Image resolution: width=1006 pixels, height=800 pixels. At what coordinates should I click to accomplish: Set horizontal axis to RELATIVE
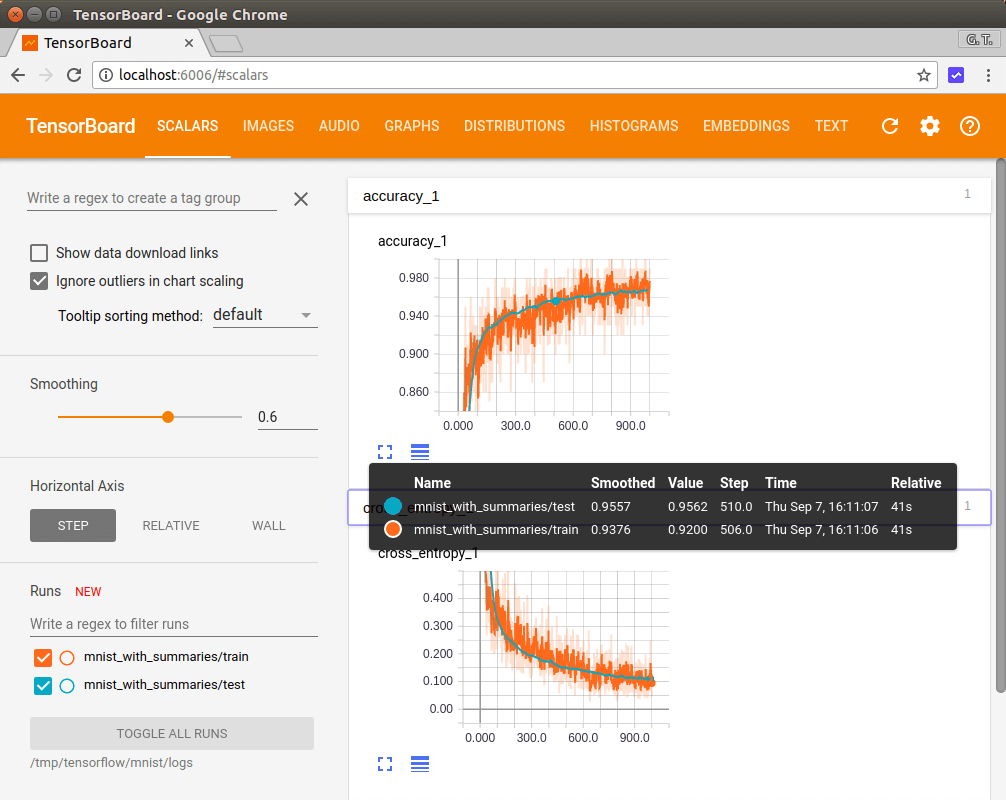[x=171, y=526]
